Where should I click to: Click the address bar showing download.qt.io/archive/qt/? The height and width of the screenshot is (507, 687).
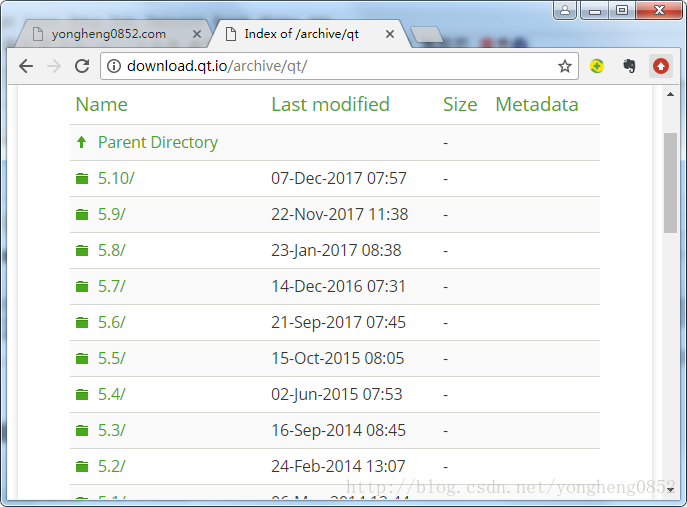point(339,66)
